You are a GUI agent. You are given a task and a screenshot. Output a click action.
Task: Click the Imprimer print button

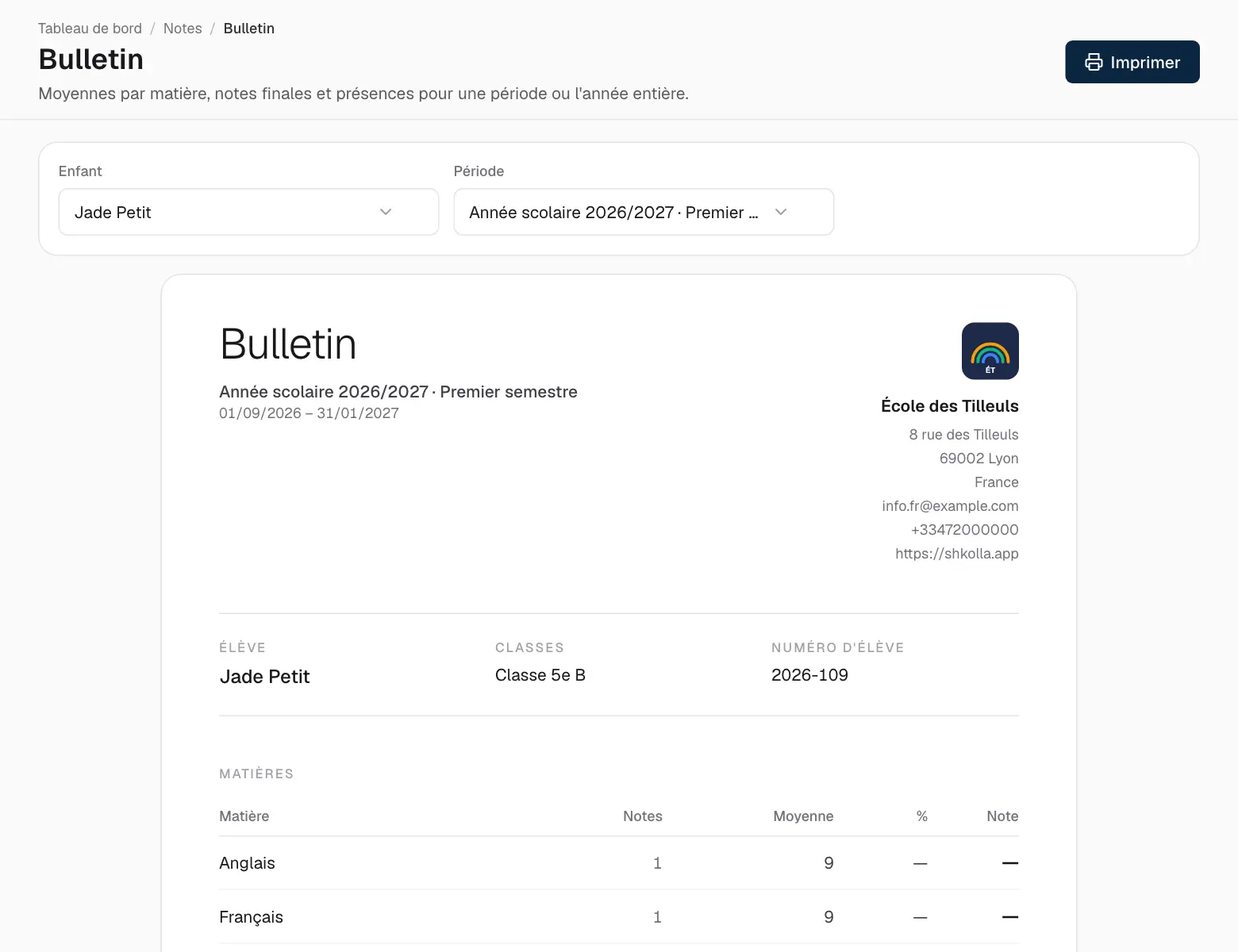[x=1132, y=62]
